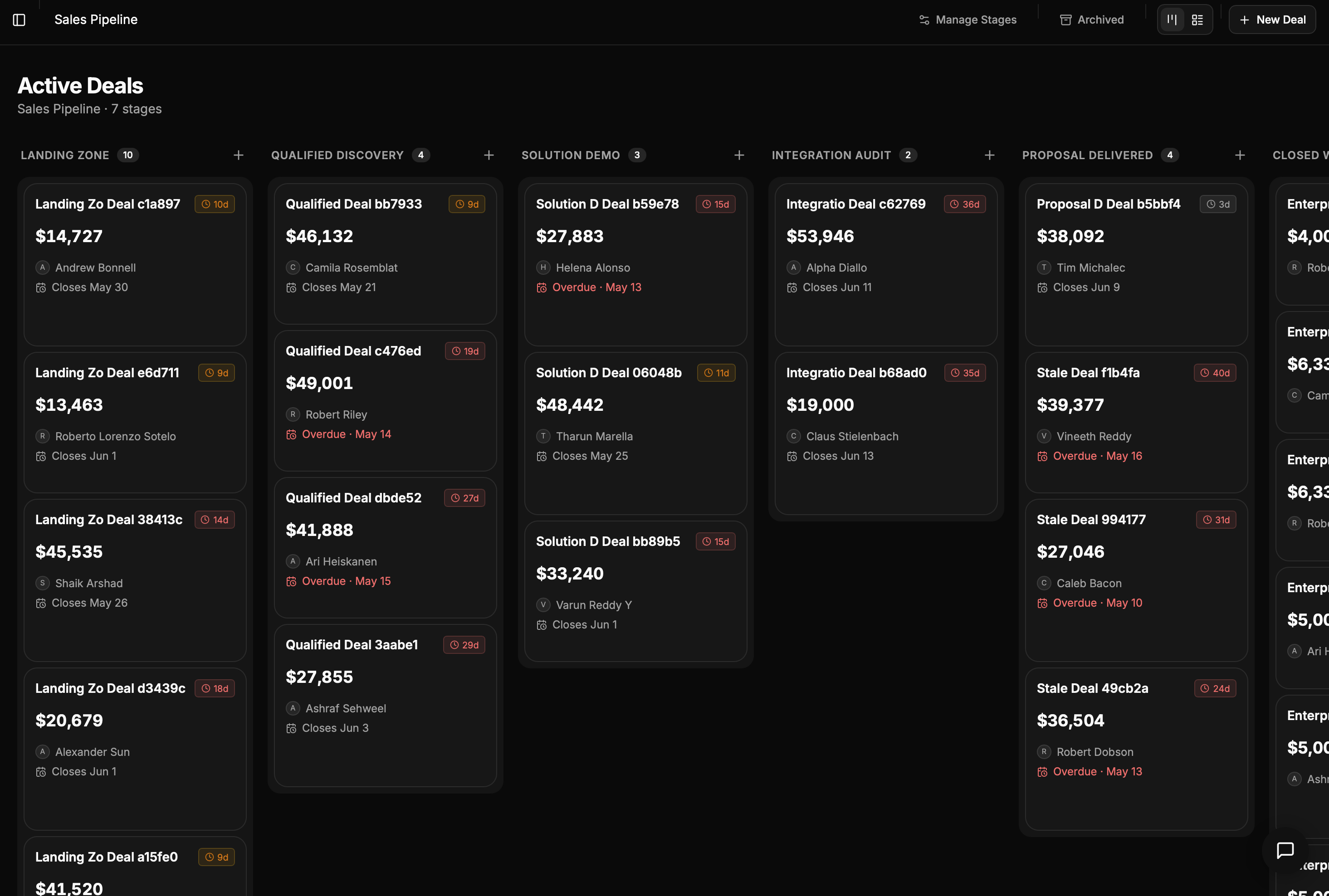Create a New Deal
1329x896 pixels.
[1272, 20]
